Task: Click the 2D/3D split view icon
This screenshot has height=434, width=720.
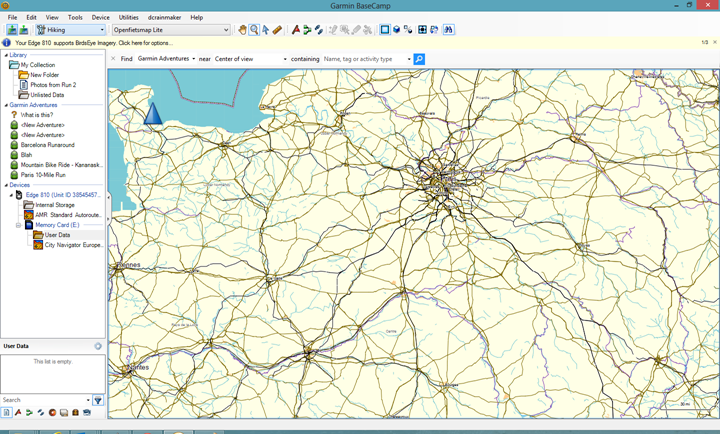Action: pyautogui.click(x=408, y=30)
